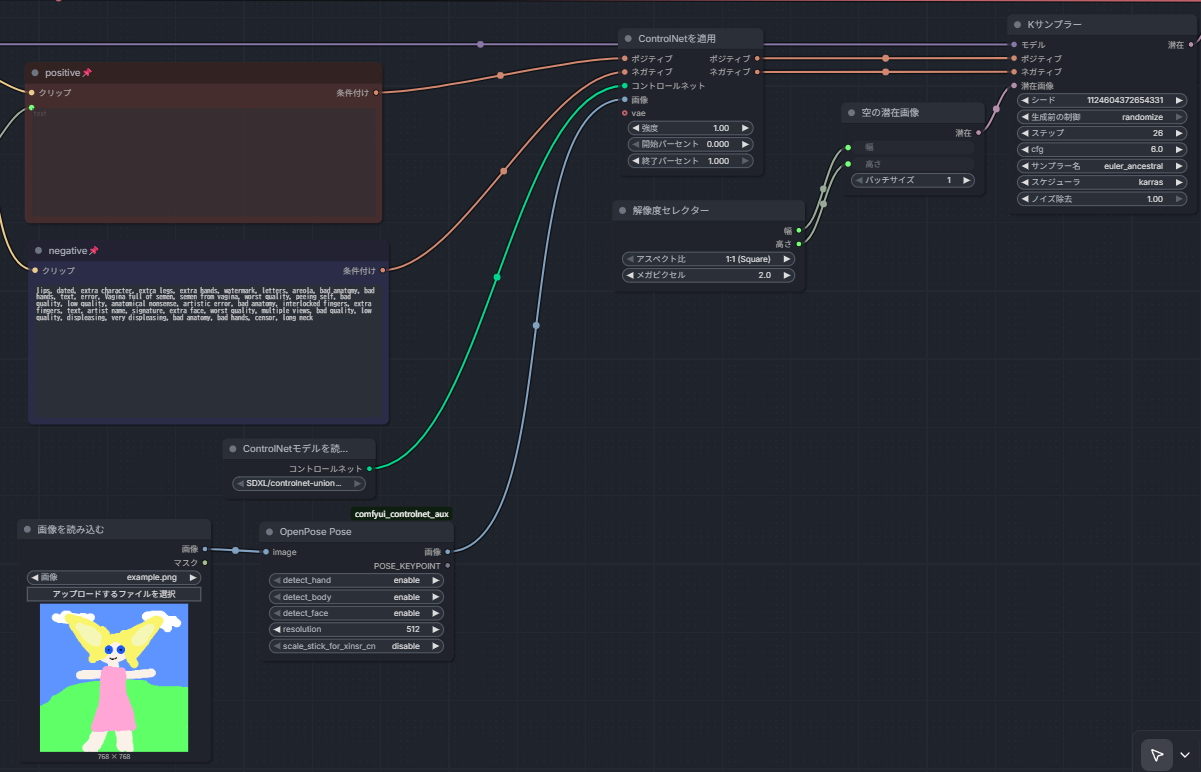Open the アスペクト比 1:1 (Square) dropdown
Viewport: 1201px width, 772px height.
[x=708, y=258]
